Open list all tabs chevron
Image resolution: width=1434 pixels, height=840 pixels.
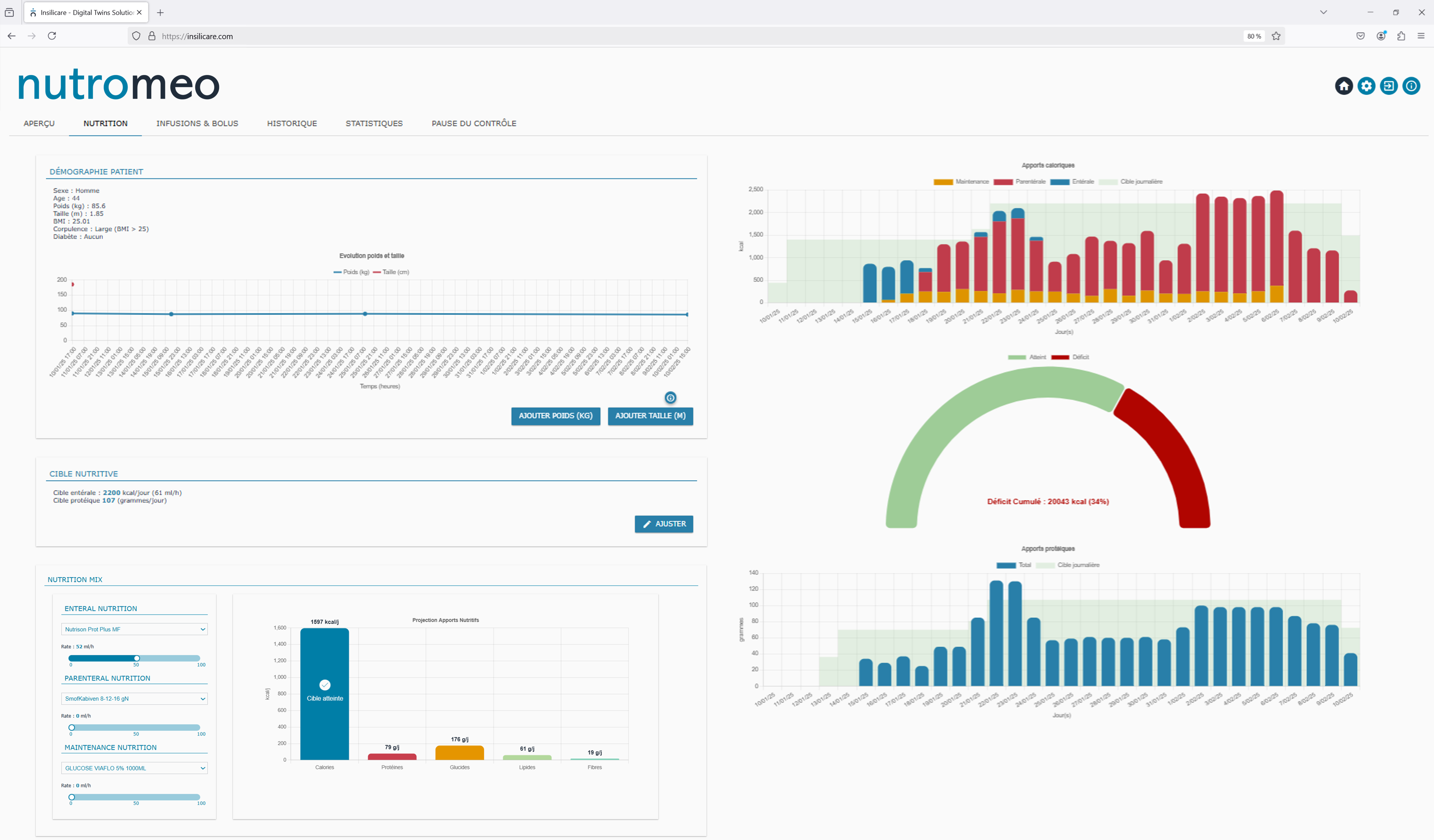(x=1324, y=12)
